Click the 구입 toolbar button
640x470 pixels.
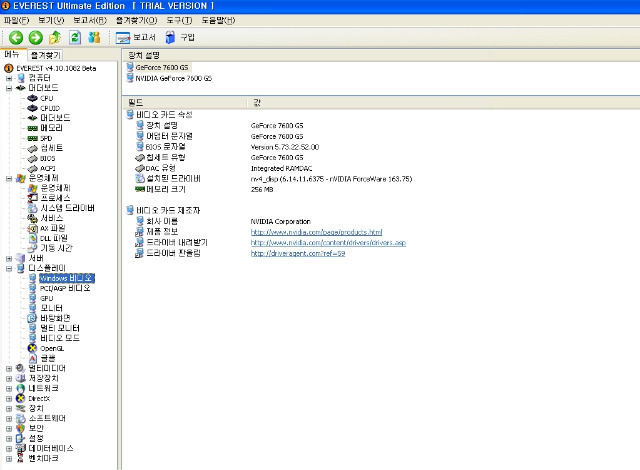[x=180, y=38]
